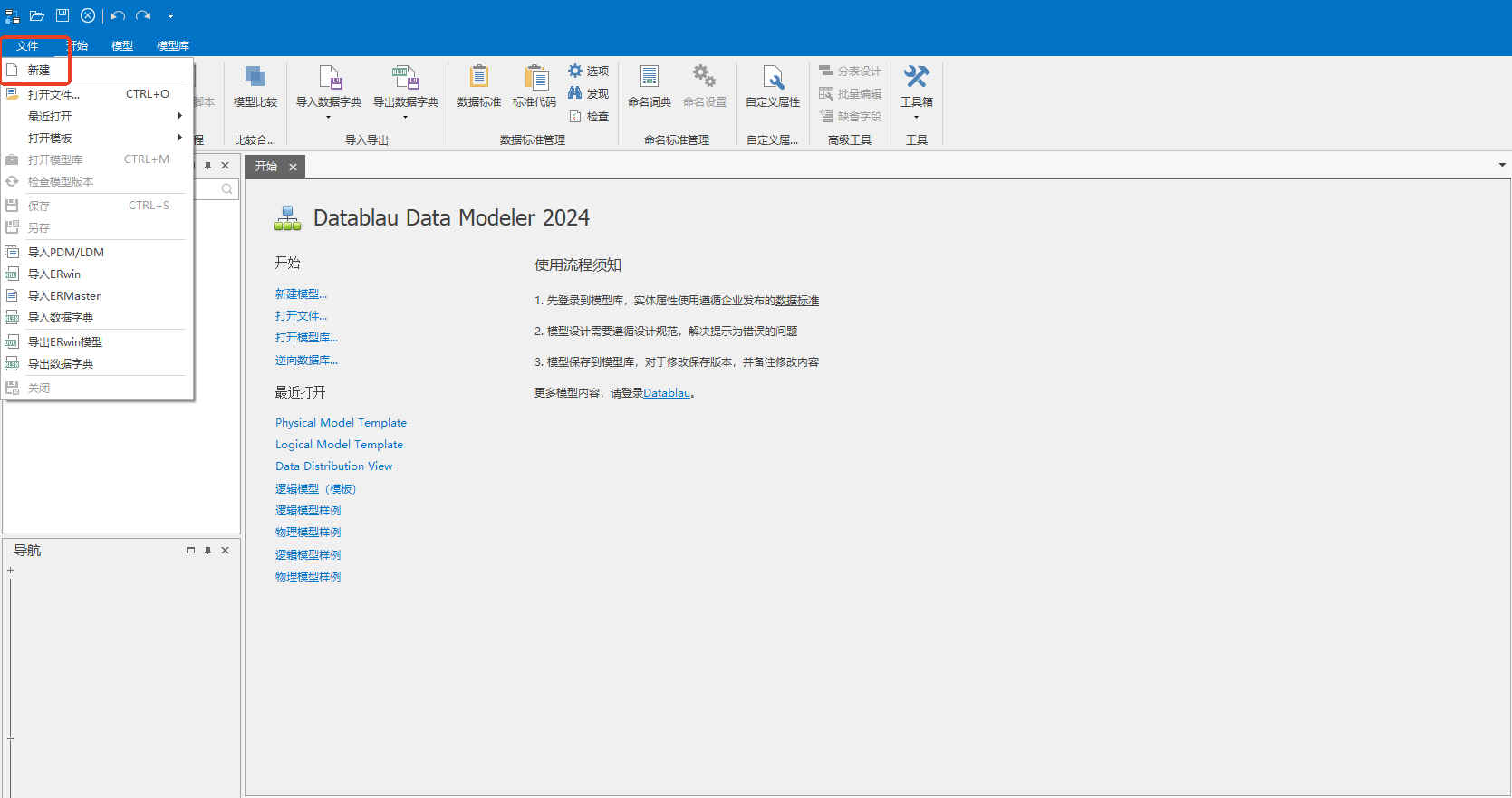Expand the 工具箱 dropdown arrow

pyautogui.click(x=917, y=117)
